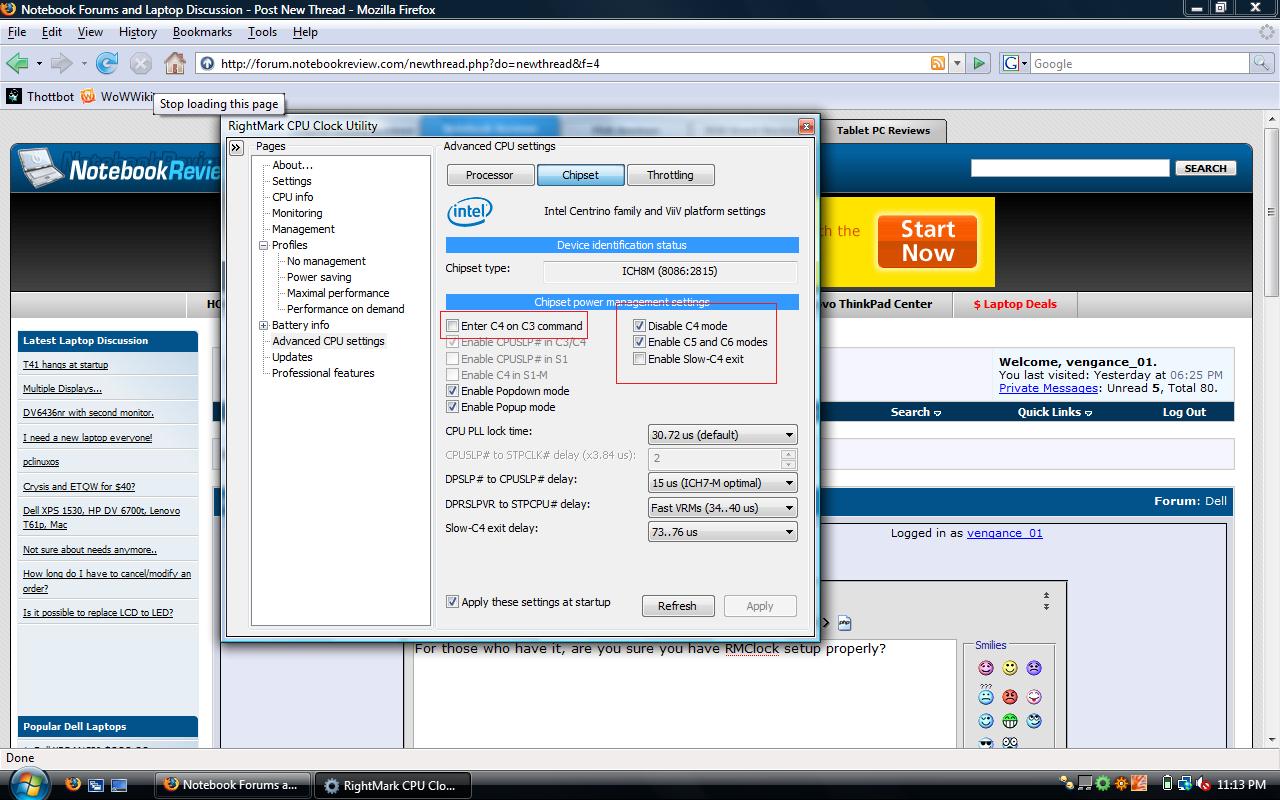Open the $ Laptop Deals link

tap(1015, 304)
